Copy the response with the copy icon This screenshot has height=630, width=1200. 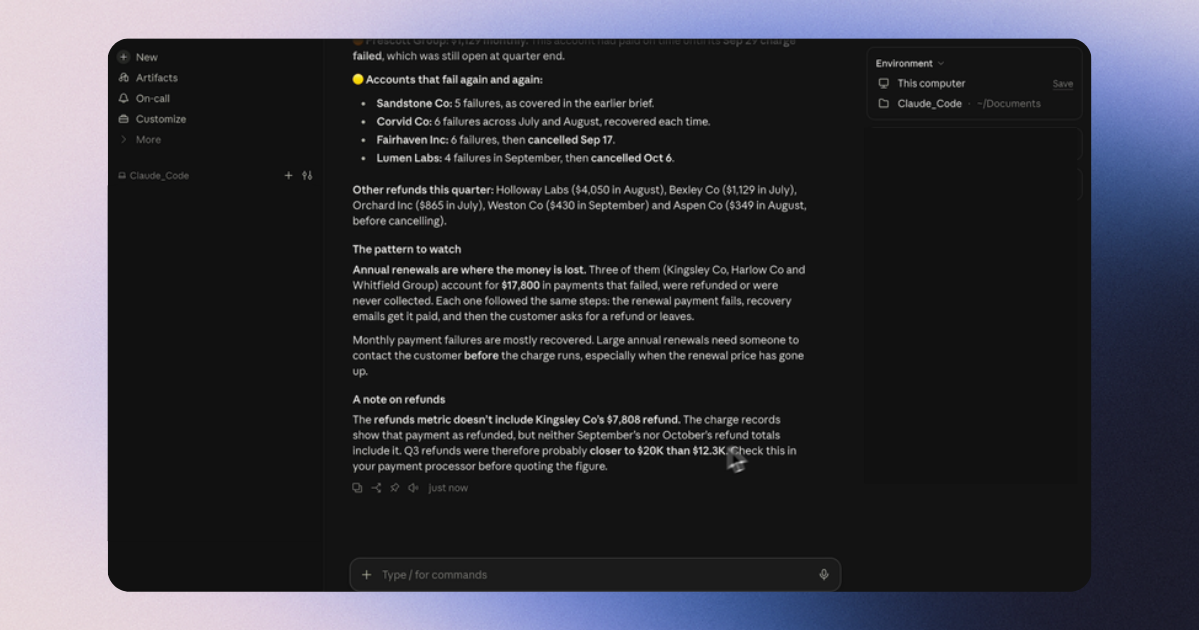click(357, 488)
